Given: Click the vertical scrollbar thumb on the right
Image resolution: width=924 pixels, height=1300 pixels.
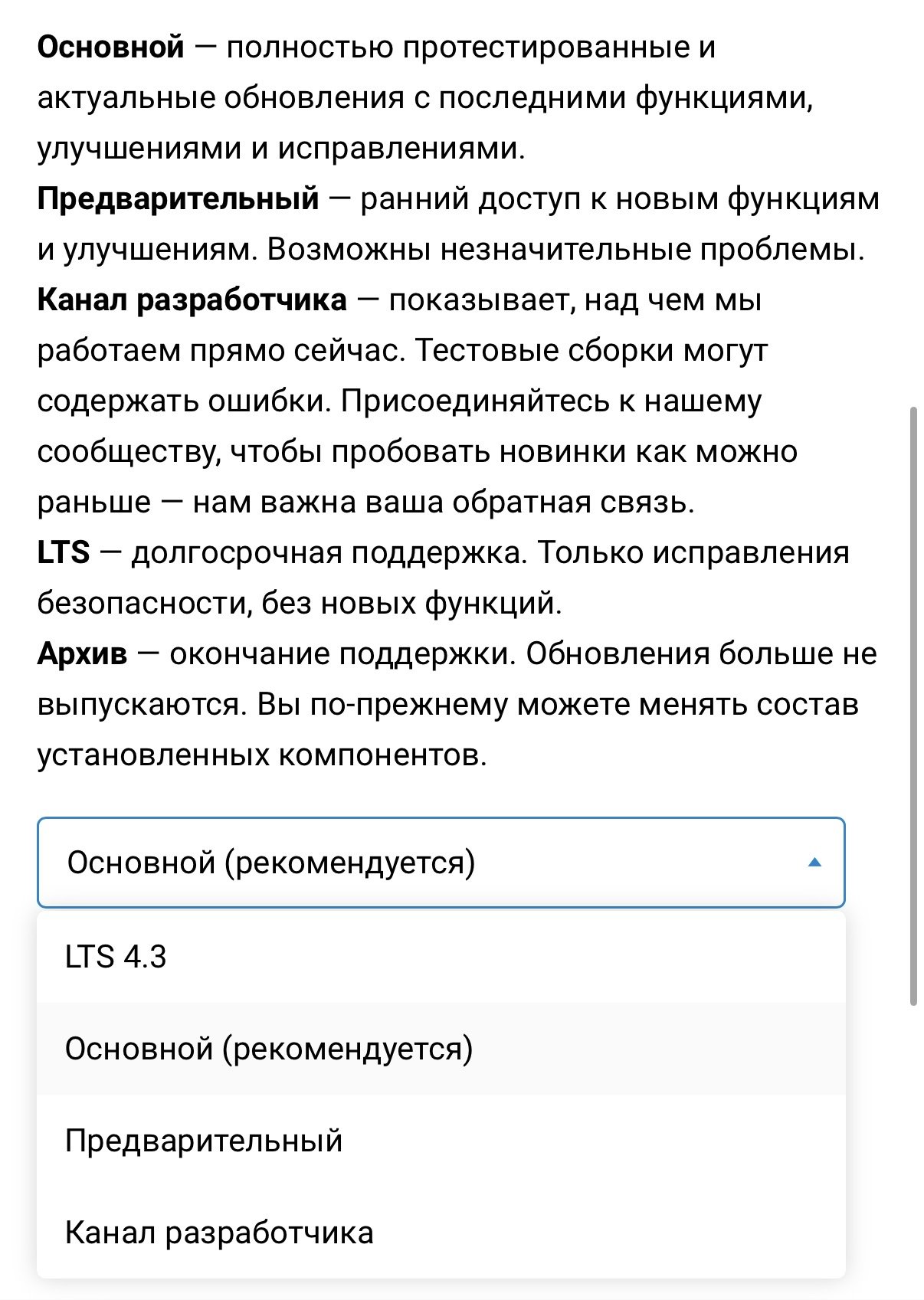Looking at the screenshot, I should tap(913, 706).
